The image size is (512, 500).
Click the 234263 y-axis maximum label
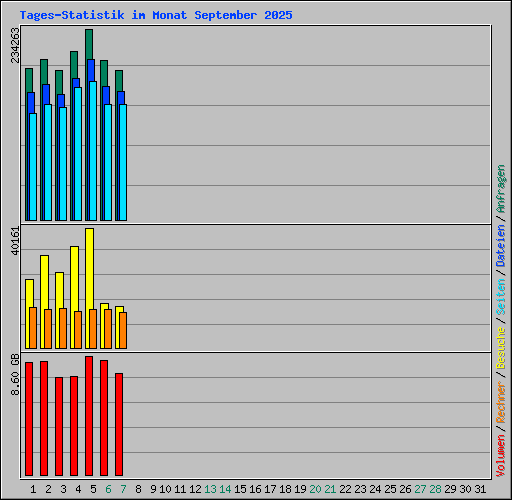point(15,45)
